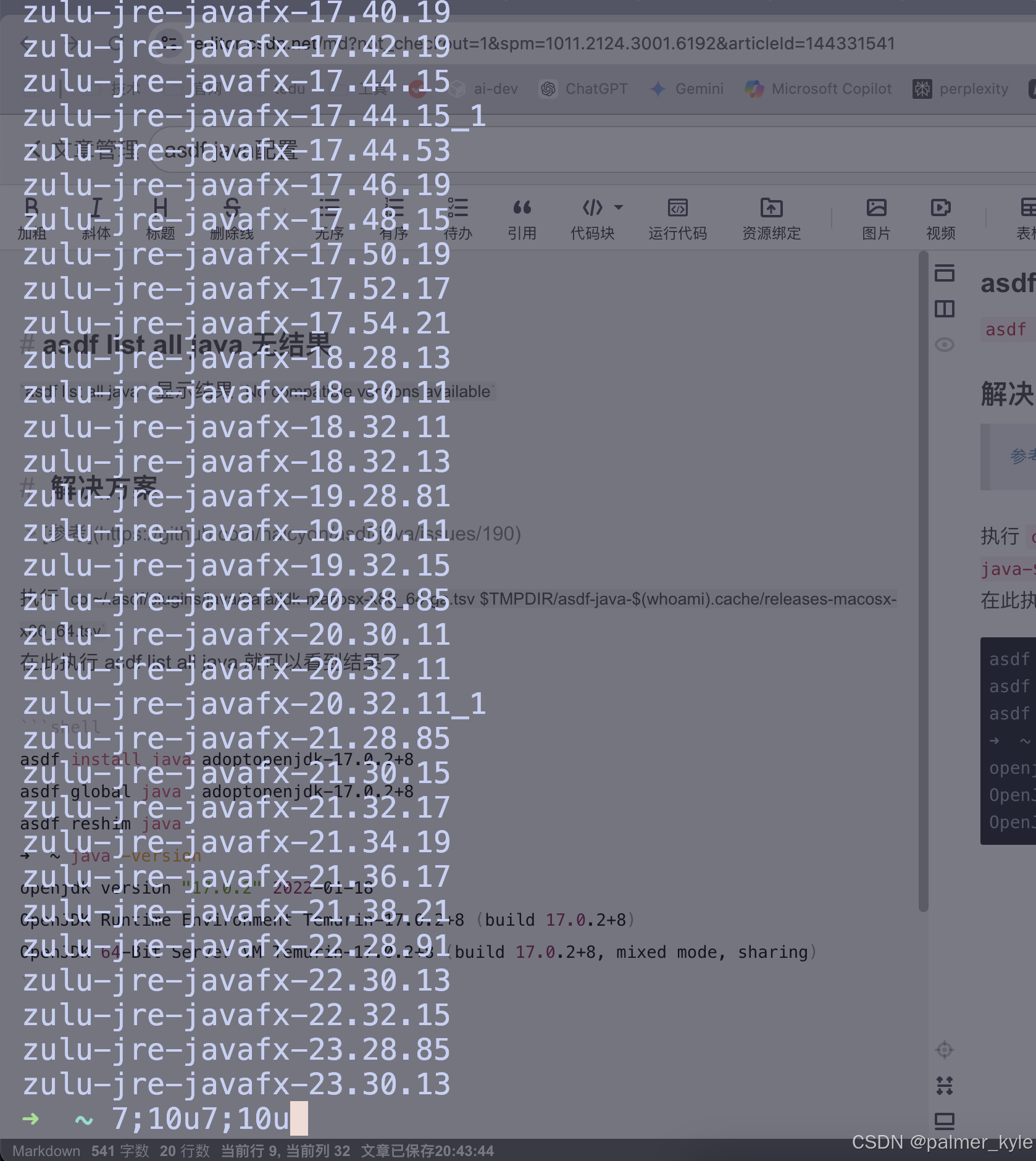The width and height of the screenshot is (1036, 1161).
Task: Open resource binding (资源绑定)
Action: [771, 218]
